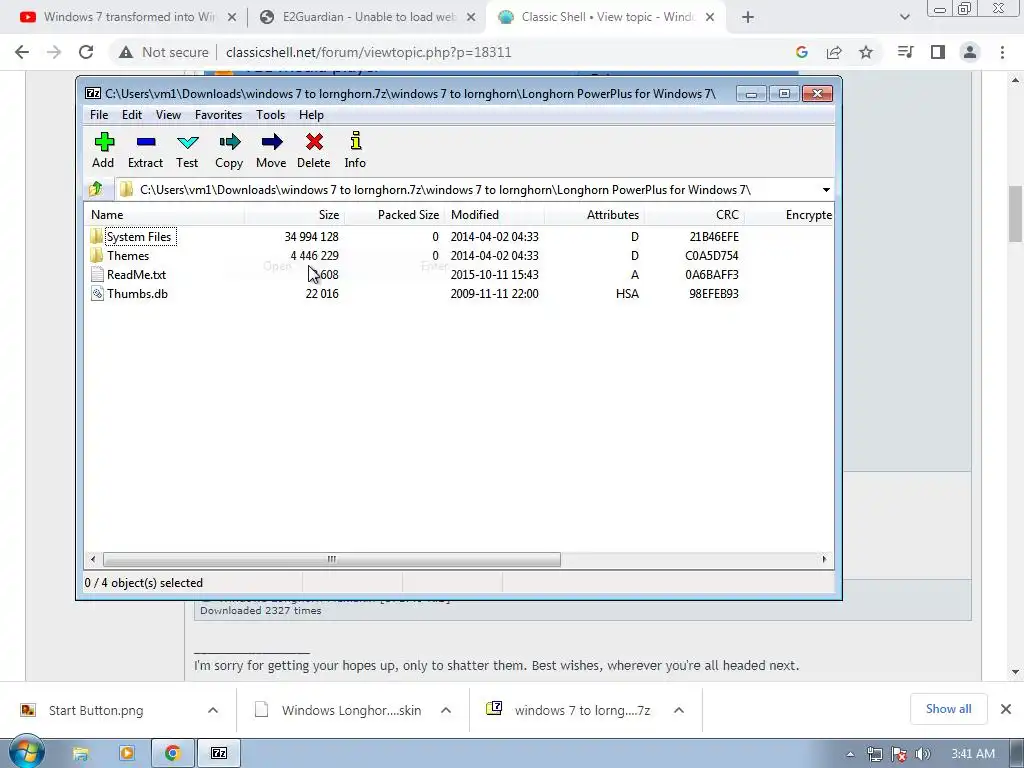Sort by Attributes column header

tap(594, 215)
